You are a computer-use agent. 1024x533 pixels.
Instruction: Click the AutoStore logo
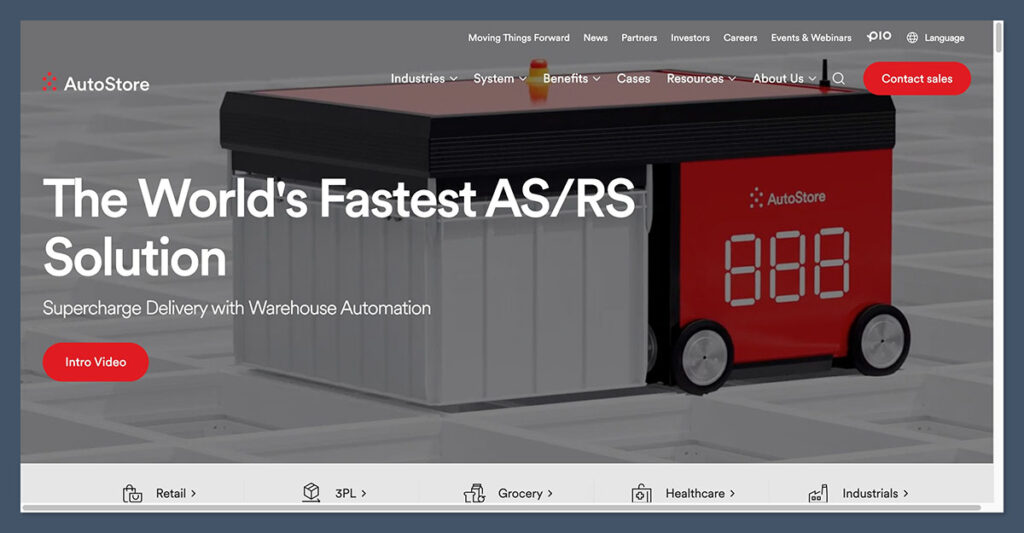click(95, 83)
